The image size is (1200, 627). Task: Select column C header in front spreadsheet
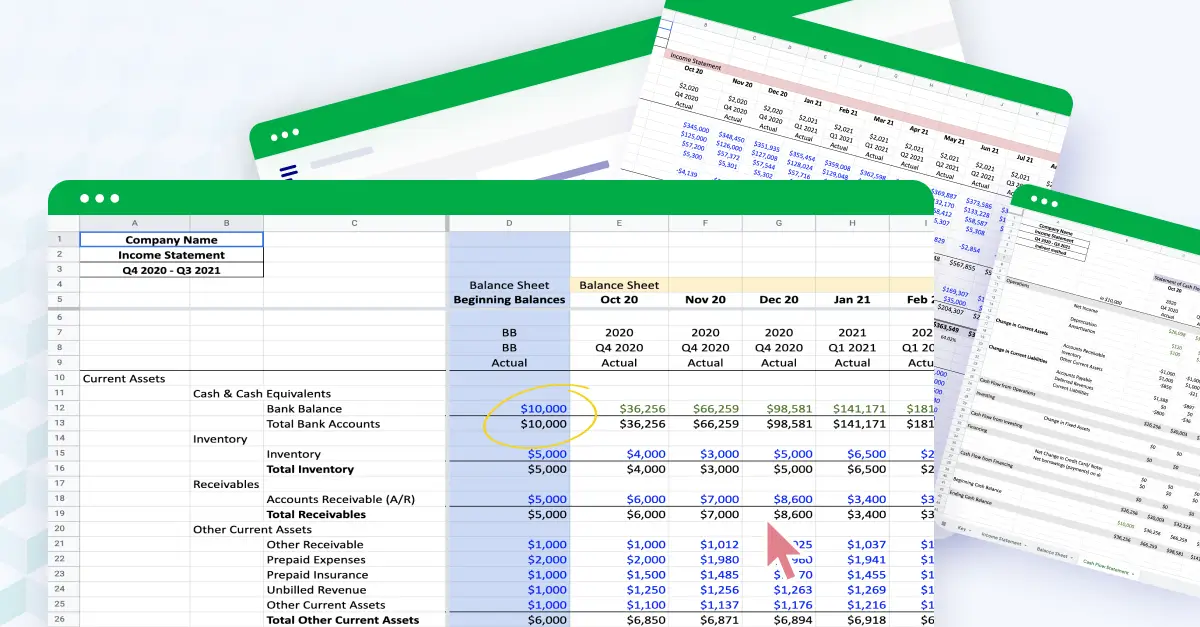click(x=355, y=224)
